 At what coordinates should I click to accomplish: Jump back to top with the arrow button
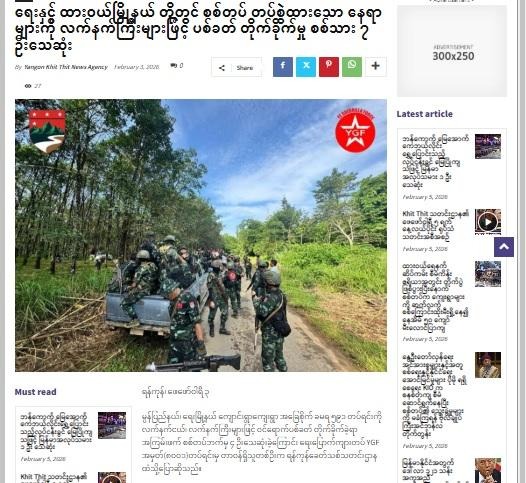(x=504, y=247)
